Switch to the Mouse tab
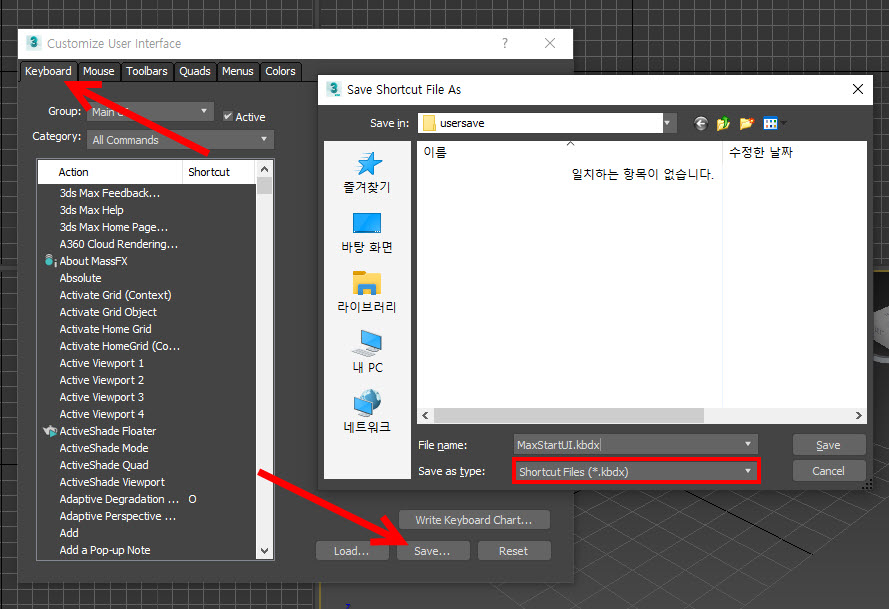Screen dimensions: 889x609 (99, 71)
